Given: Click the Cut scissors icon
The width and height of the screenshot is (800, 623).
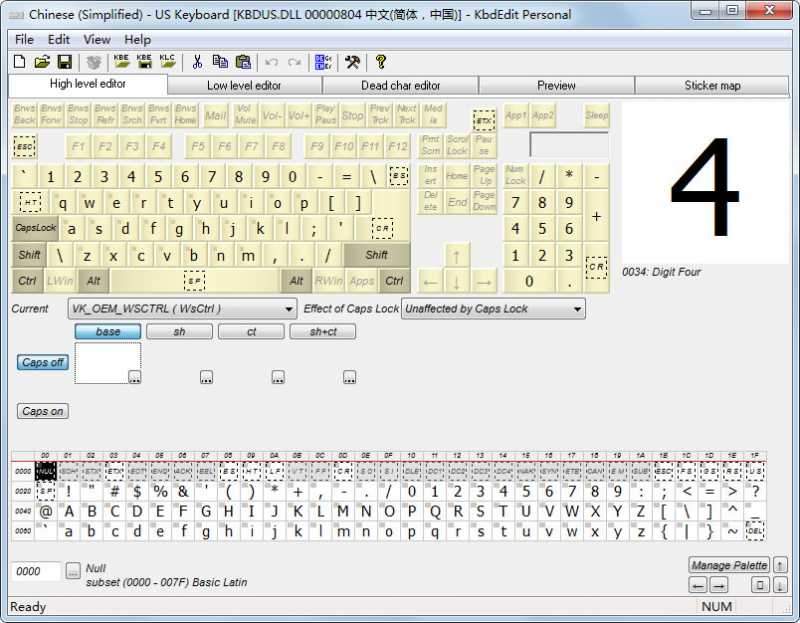Looking at the screenshot, I should [197, 62].
